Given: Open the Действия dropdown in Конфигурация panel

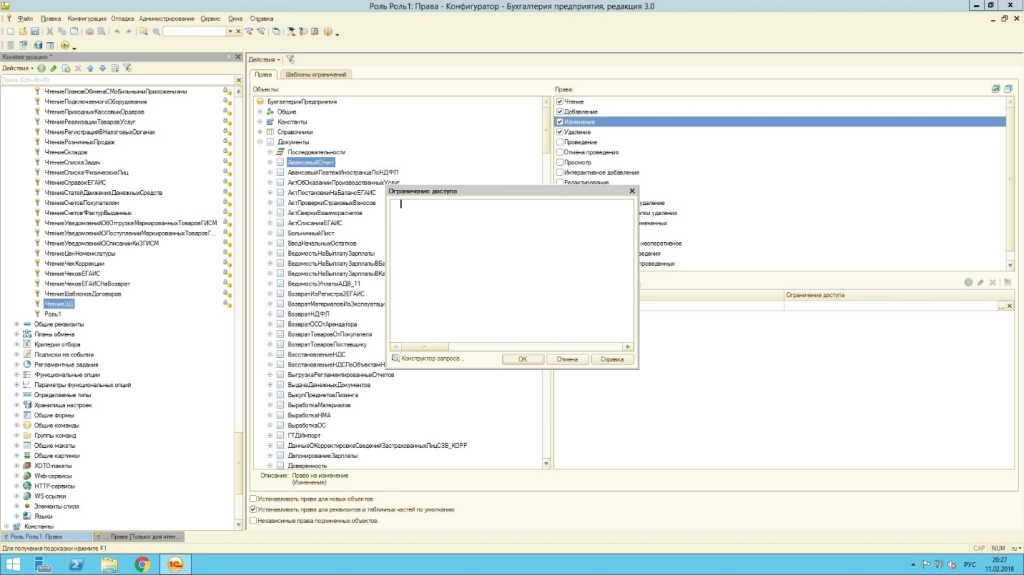Looking at the screenshot, I should click(16, 68).
